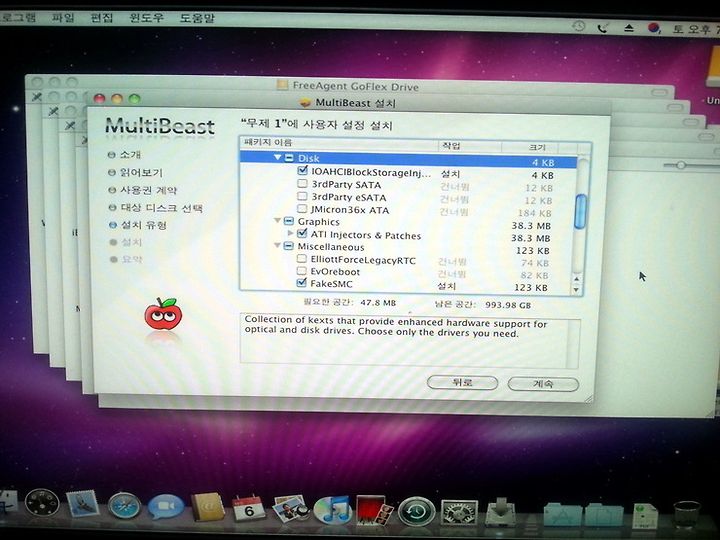Click the Time Machine menu bar icon
The width and height of the screenshot is (720, 540).
pos(579,26)
